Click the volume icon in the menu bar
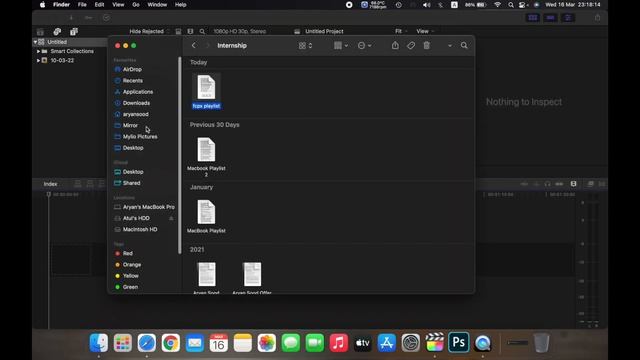The width and height of the screenshot is (640, 360). 427,5
